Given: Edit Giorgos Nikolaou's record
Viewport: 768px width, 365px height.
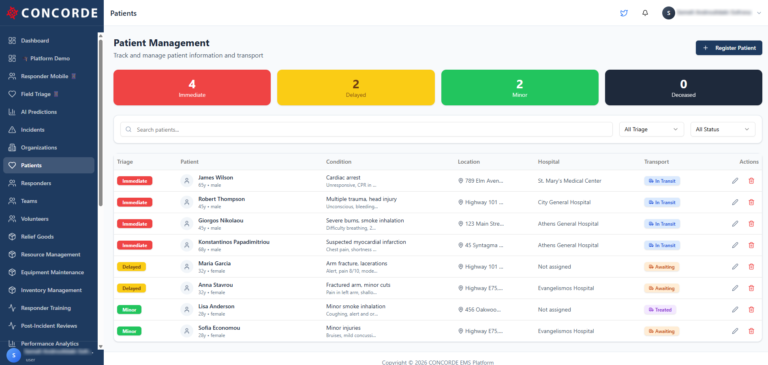Looking at the screenshot, I should pos(735,224).
